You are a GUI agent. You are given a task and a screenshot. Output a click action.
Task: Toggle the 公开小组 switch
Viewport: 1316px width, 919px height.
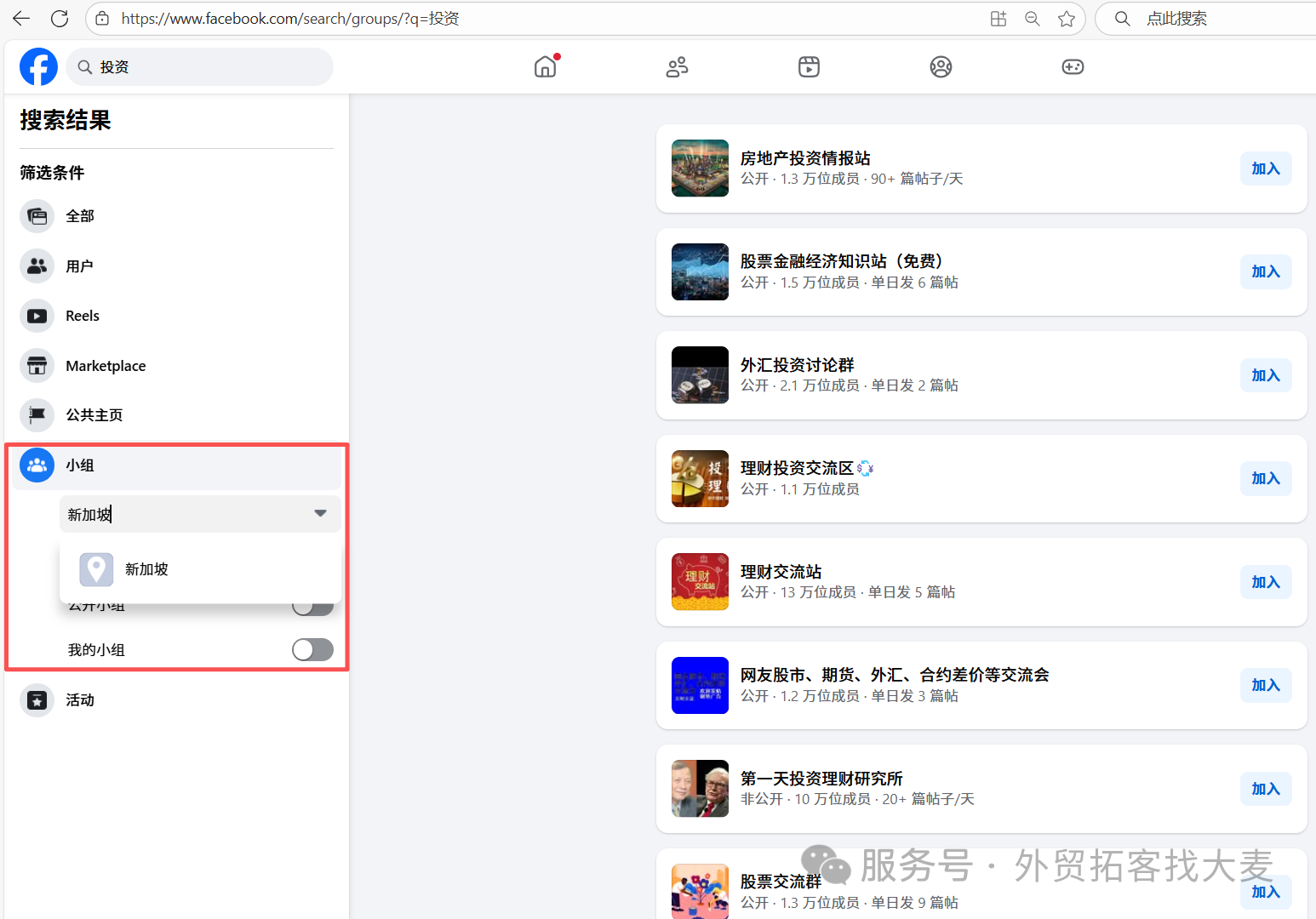click(x=312, y=608)
